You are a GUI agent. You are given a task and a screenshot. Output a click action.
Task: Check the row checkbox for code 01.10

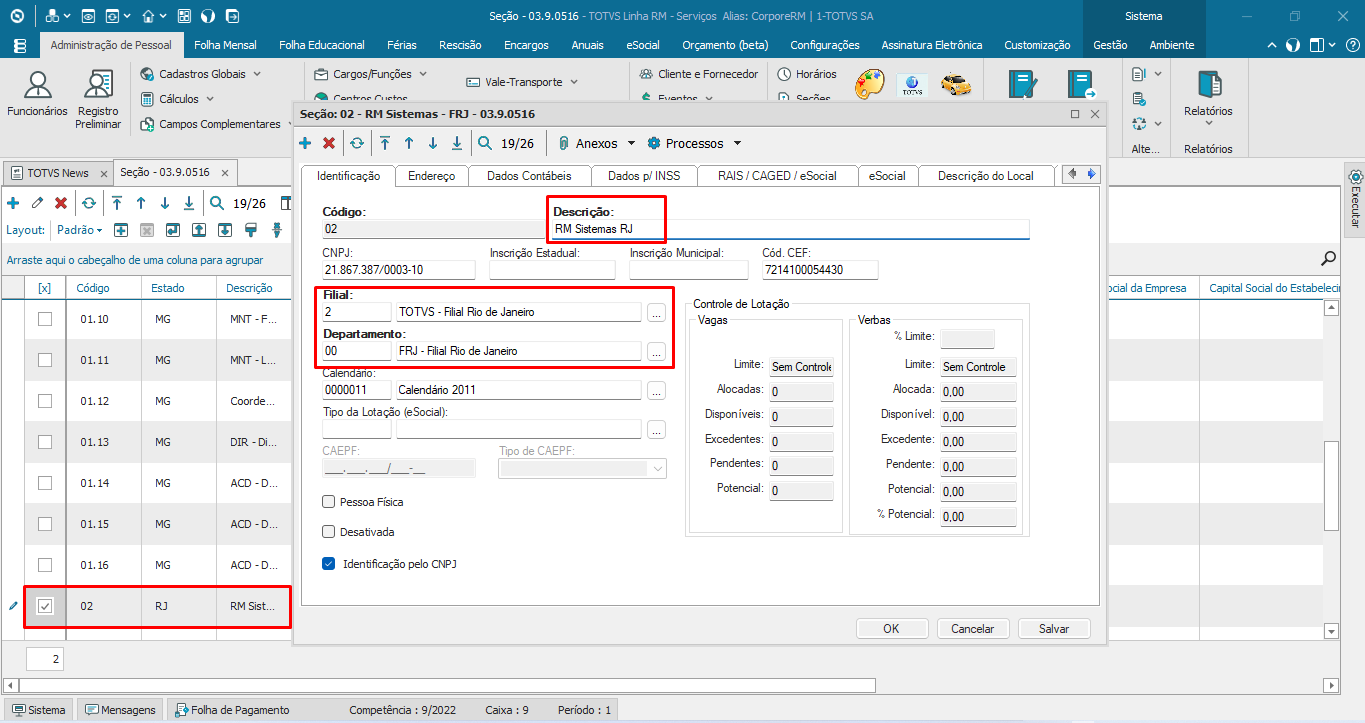tap(45, 319)
